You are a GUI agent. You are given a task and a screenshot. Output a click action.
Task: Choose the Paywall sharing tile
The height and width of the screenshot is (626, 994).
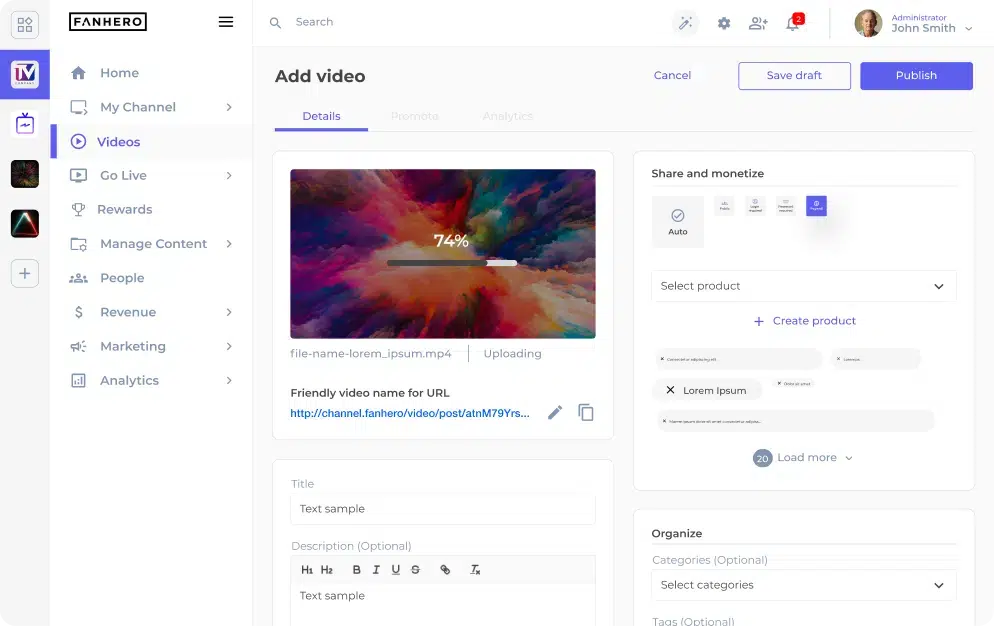pyautogui.click(x=816, y=206)
